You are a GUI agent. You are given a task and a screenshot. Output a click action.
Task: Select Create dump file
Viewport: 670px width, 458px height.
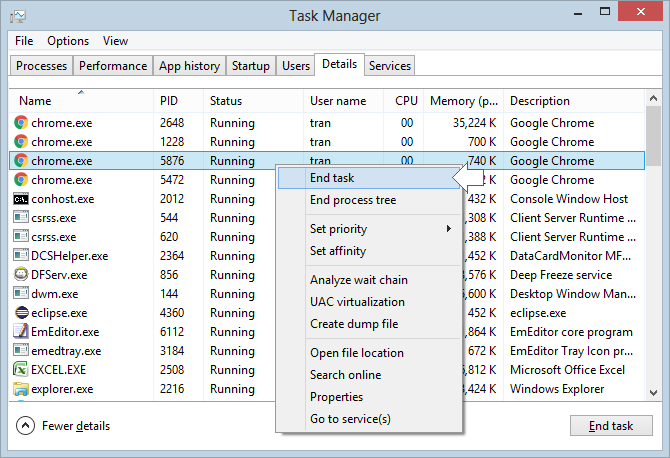tap(370, 324)
